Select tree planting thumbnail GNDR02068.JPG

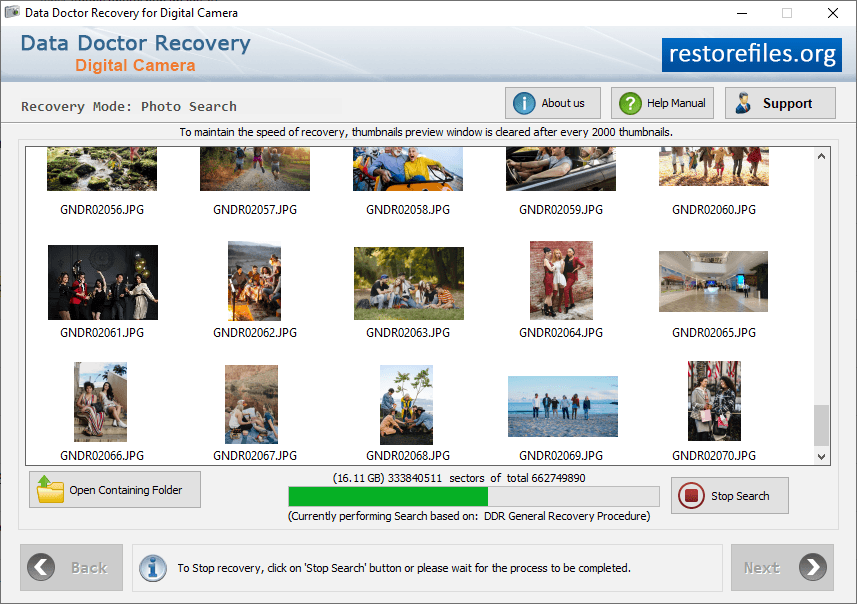[406, 405]
